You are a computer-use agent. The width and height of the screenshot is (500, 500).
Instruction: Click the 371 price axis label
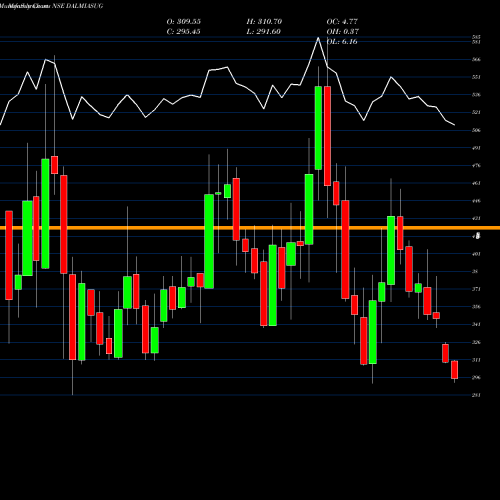(x=476, y=289)
